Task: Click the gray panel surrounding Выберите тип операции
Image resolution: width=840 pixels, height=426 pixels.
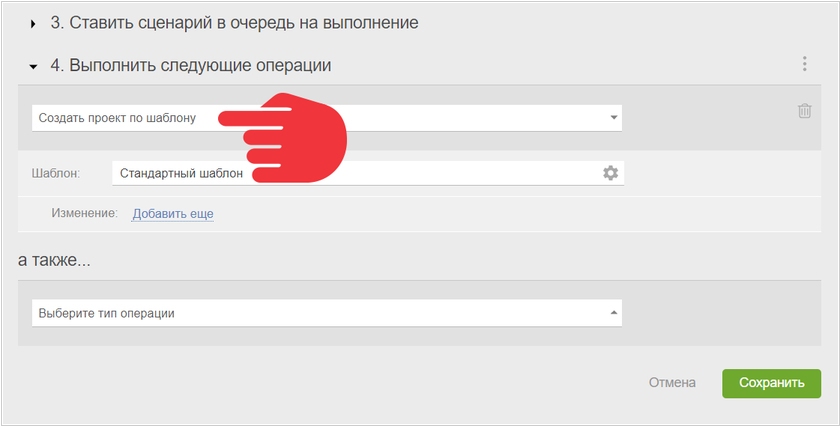Action: pos(419,313)
